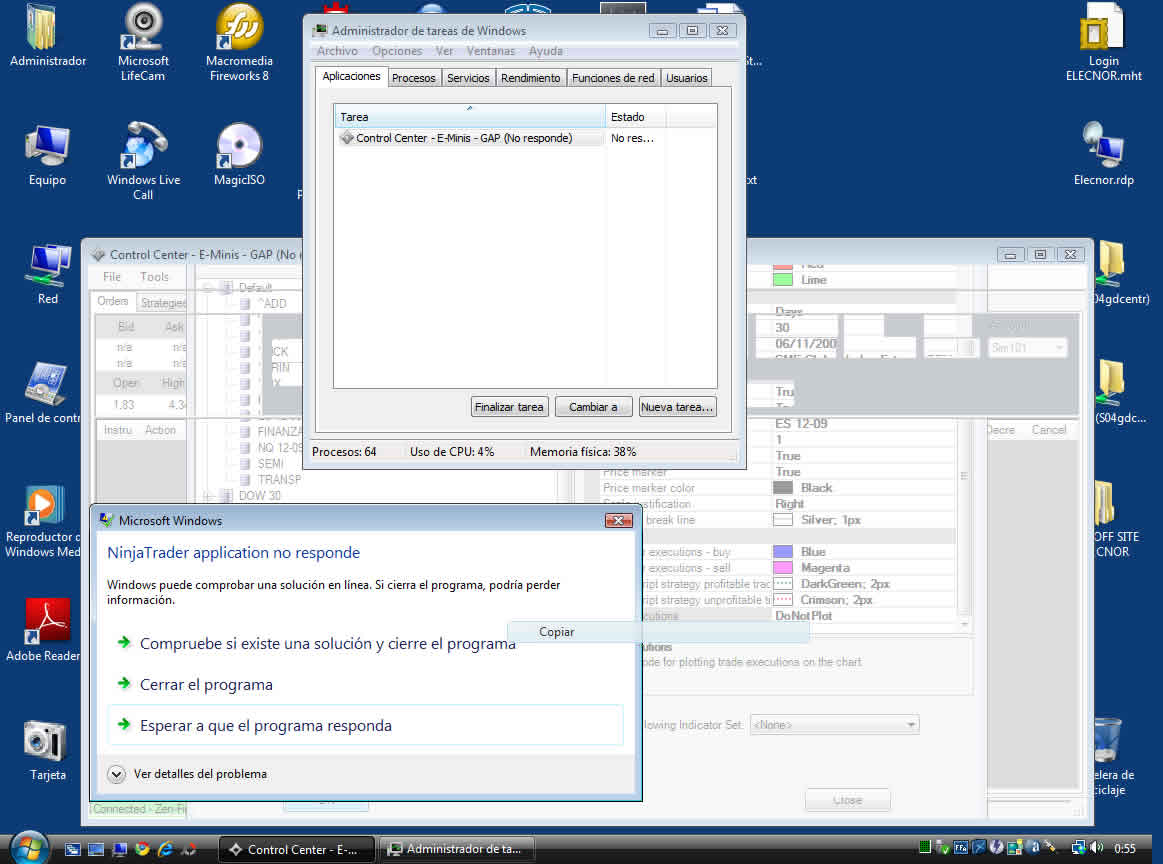Click the taskbar clock showing 0:55
The width and height of the screenshot is (1163, 864).
[x=1124, y=848]
